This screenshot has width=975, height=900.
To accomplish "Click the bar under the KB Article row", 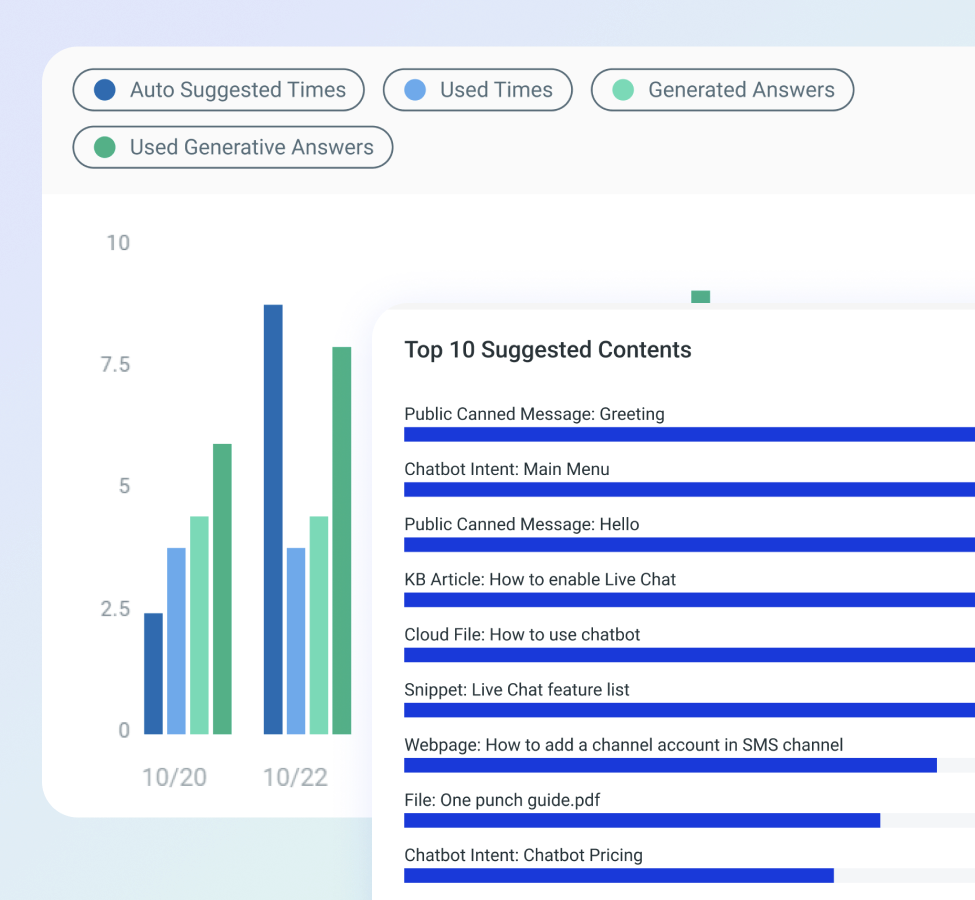I will pos(690,600).
